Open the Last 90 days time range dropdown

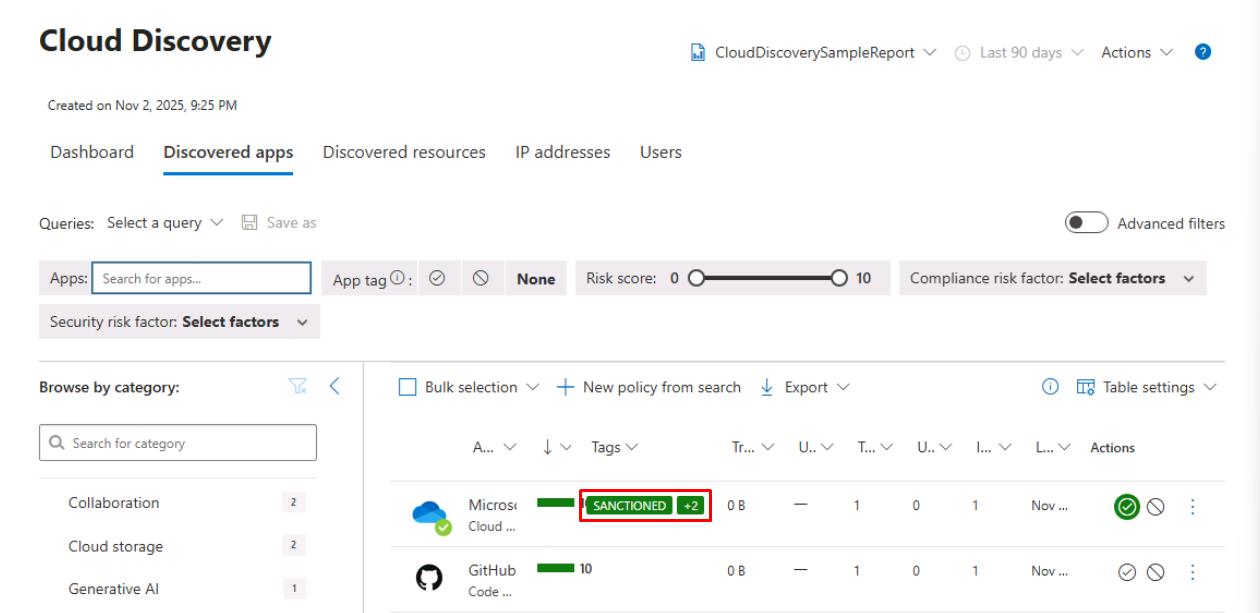[x=1020, y=53]
